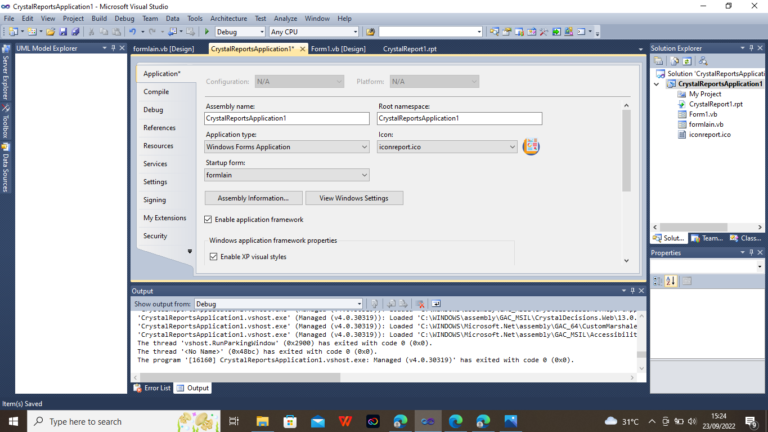Select iconreport.ico in Solution Explorer

click(x=709, y=135)
